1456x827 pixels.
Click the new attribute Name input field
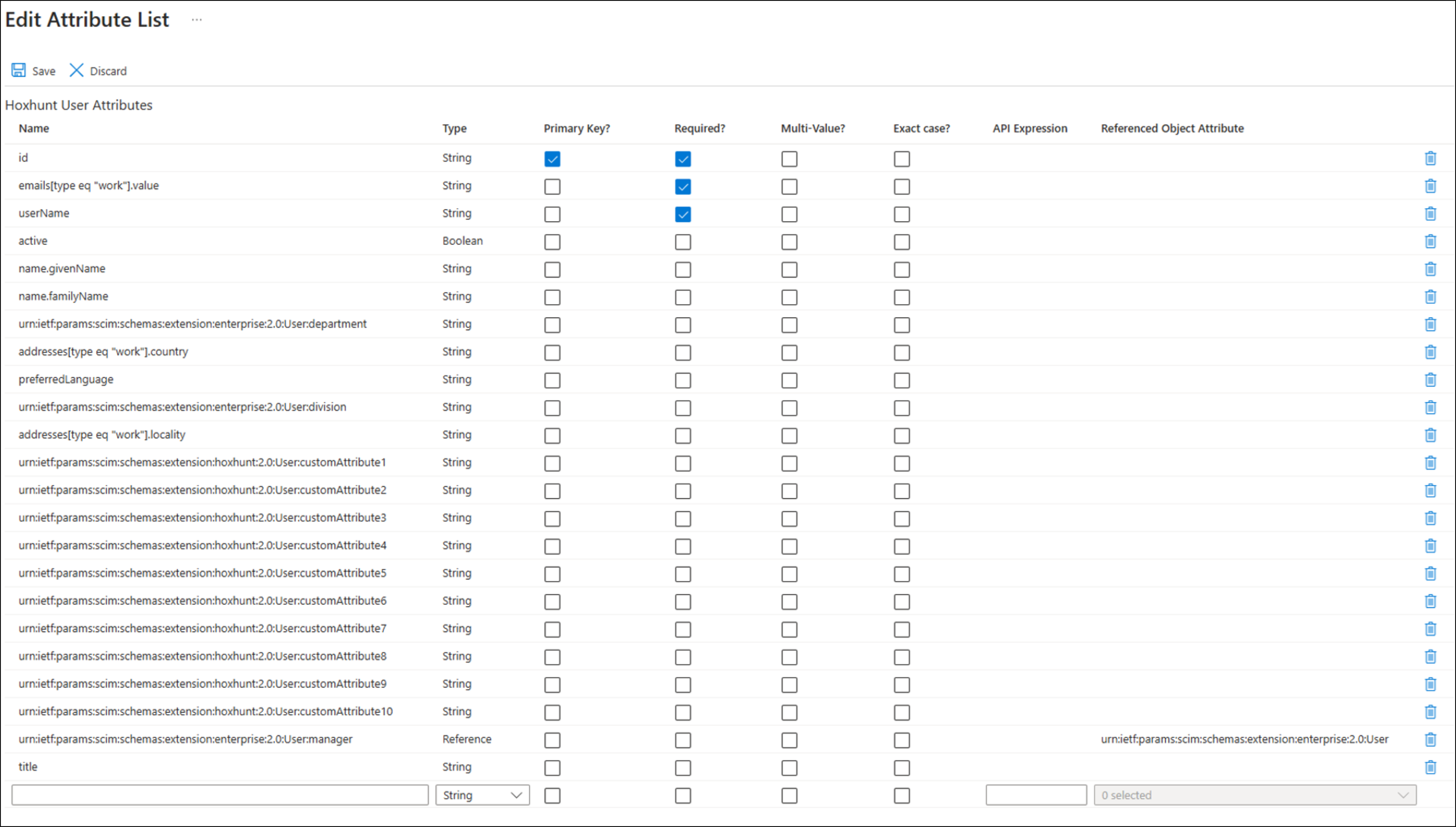[220, 795]
